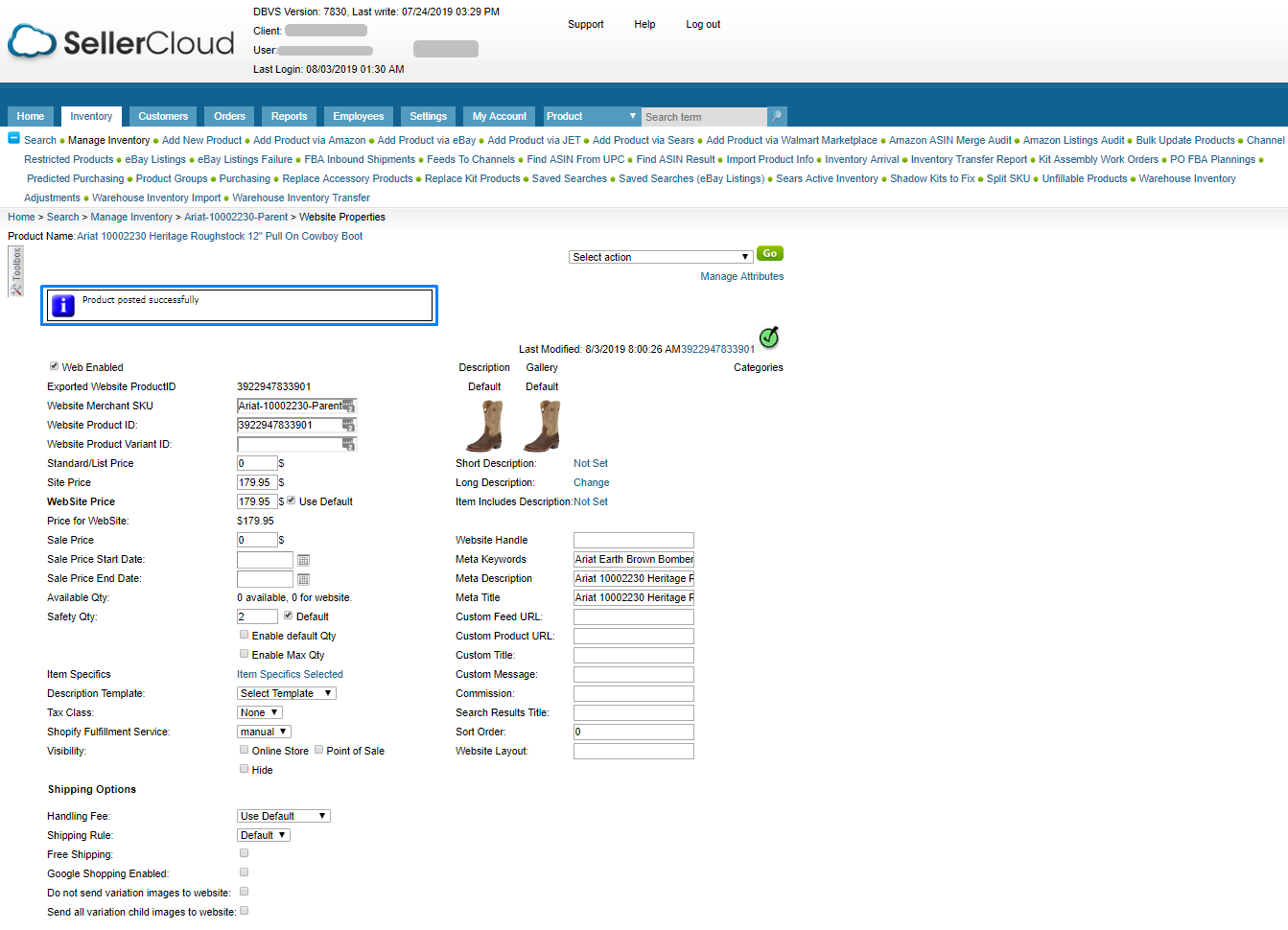This screenshot has height=930, width=1288.
Task: Open the Settings tab
Action: 428,116
